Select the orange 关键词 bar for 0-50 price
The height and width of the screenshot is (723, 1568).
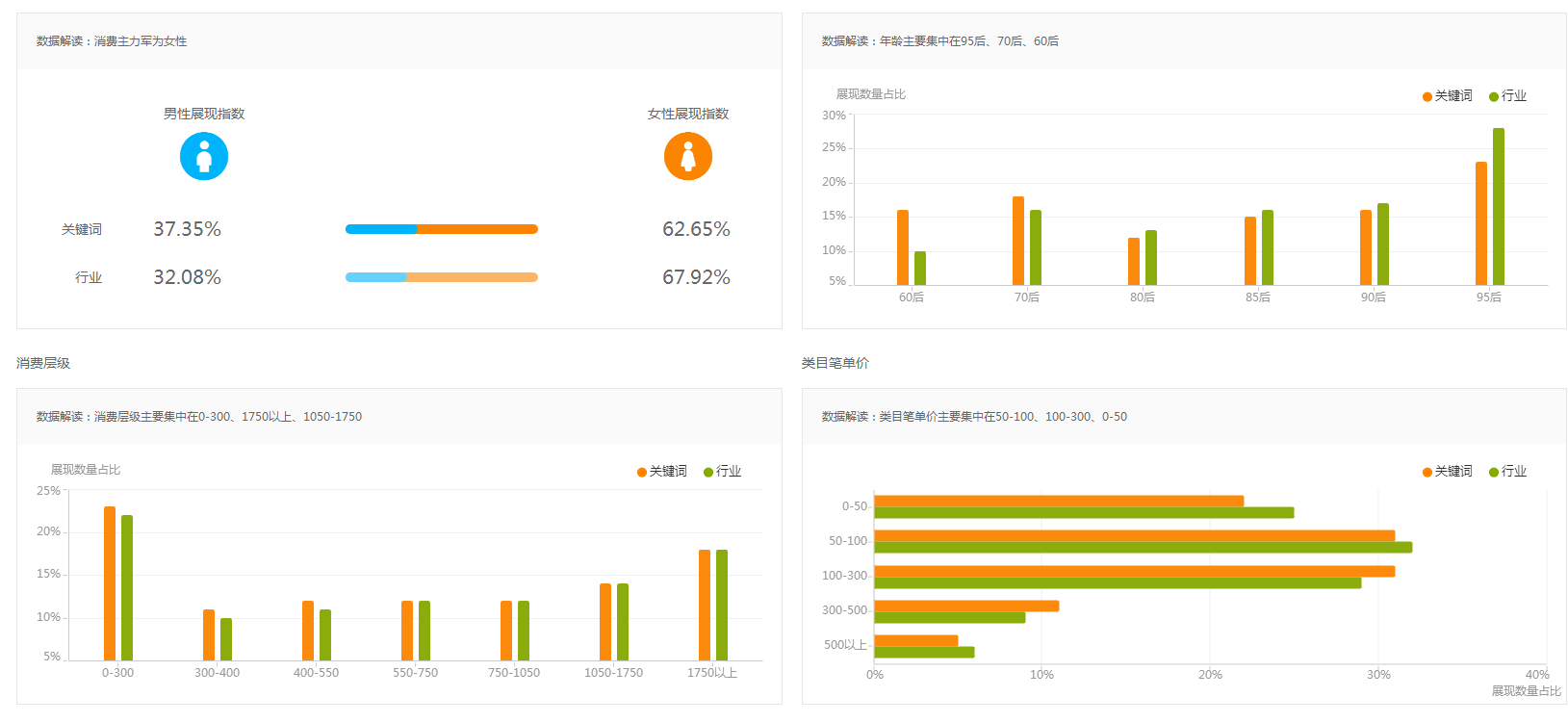(1059, 501)
